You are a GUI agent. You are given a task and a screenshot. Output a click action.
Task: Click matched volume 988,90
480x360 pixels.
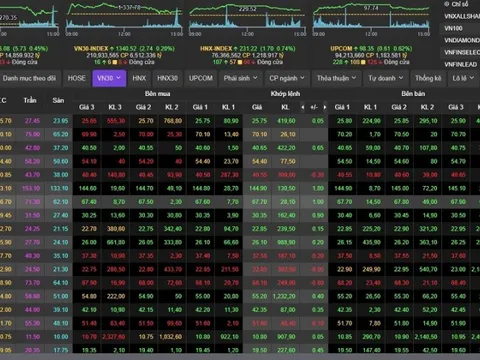click(286, 242)
